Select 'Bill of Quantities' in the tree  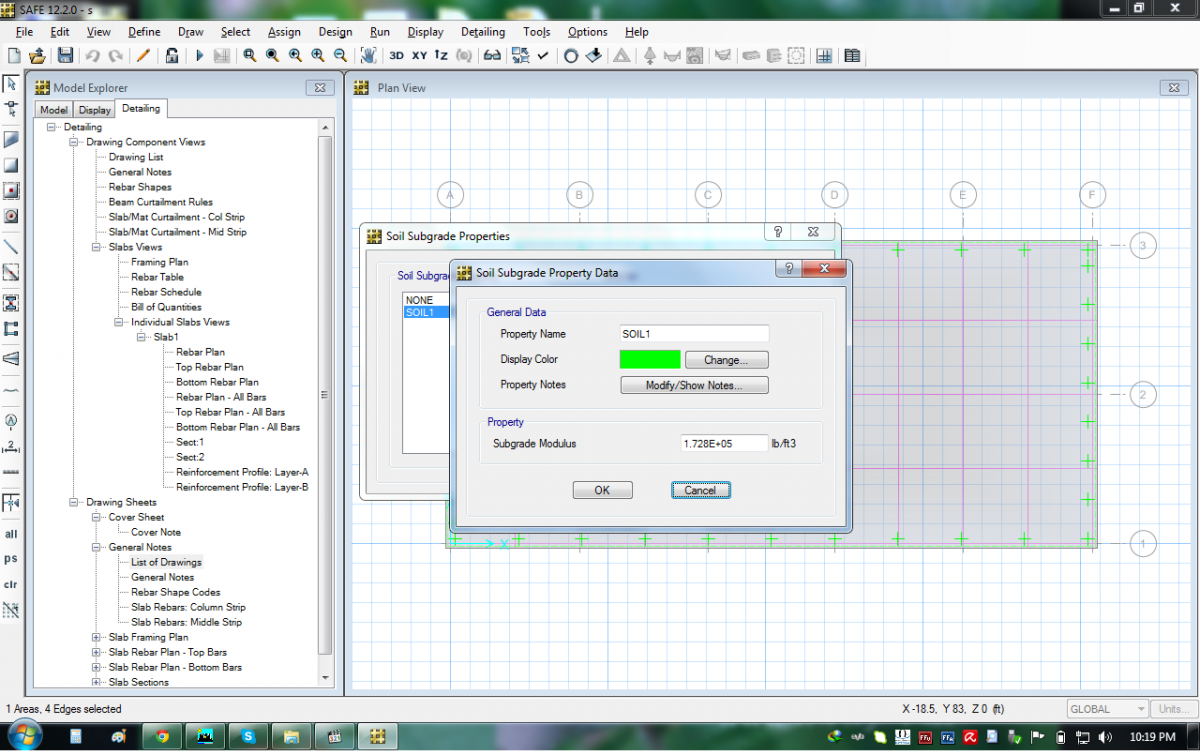(166, 307)
